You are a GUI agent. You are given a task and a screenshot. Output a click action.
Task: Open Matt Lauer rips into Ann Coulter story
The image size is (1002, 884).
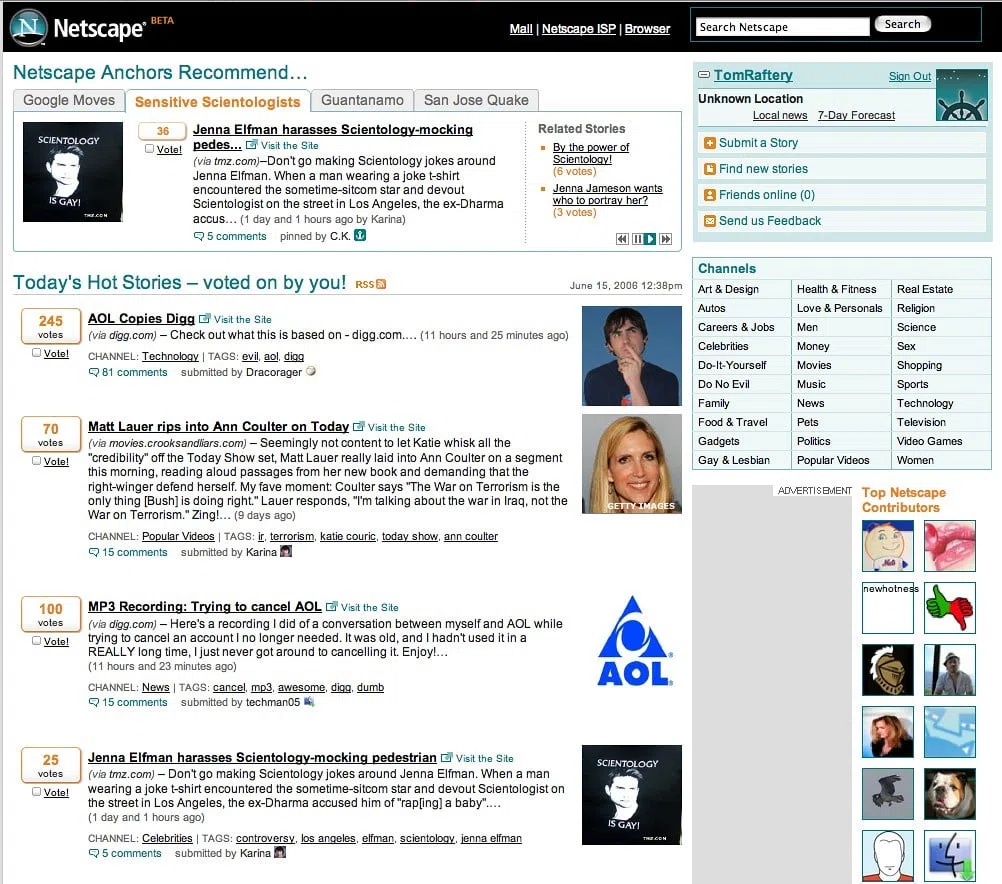[219, 426]
